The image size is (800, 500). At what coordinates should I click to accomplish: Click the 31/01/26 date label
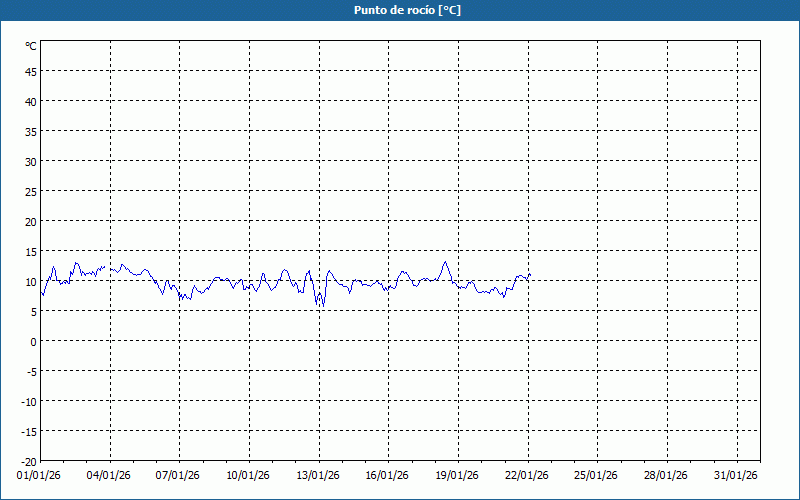737,475
